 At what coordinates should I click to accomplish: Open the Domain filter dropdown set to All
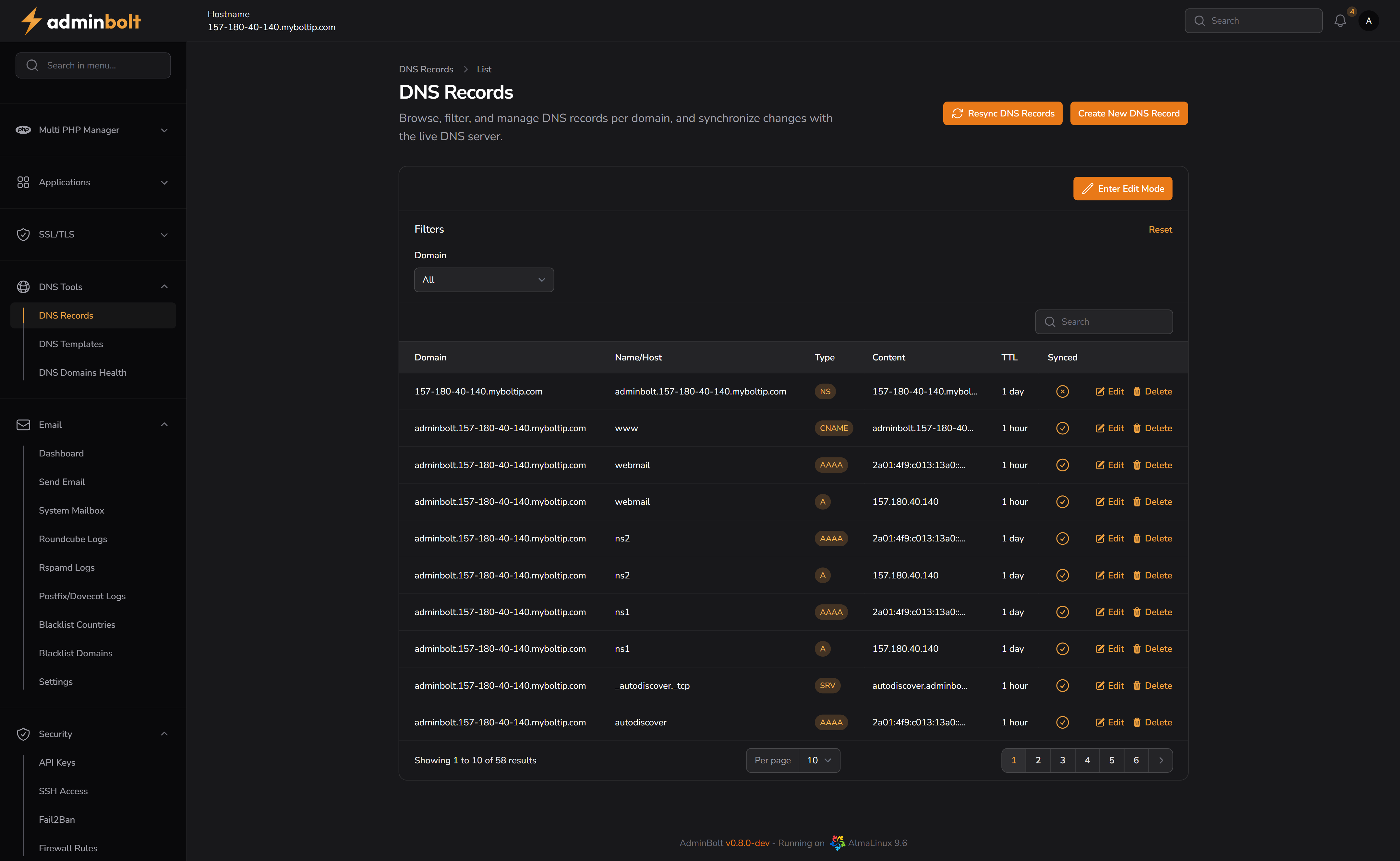click(x=483, y=280)
